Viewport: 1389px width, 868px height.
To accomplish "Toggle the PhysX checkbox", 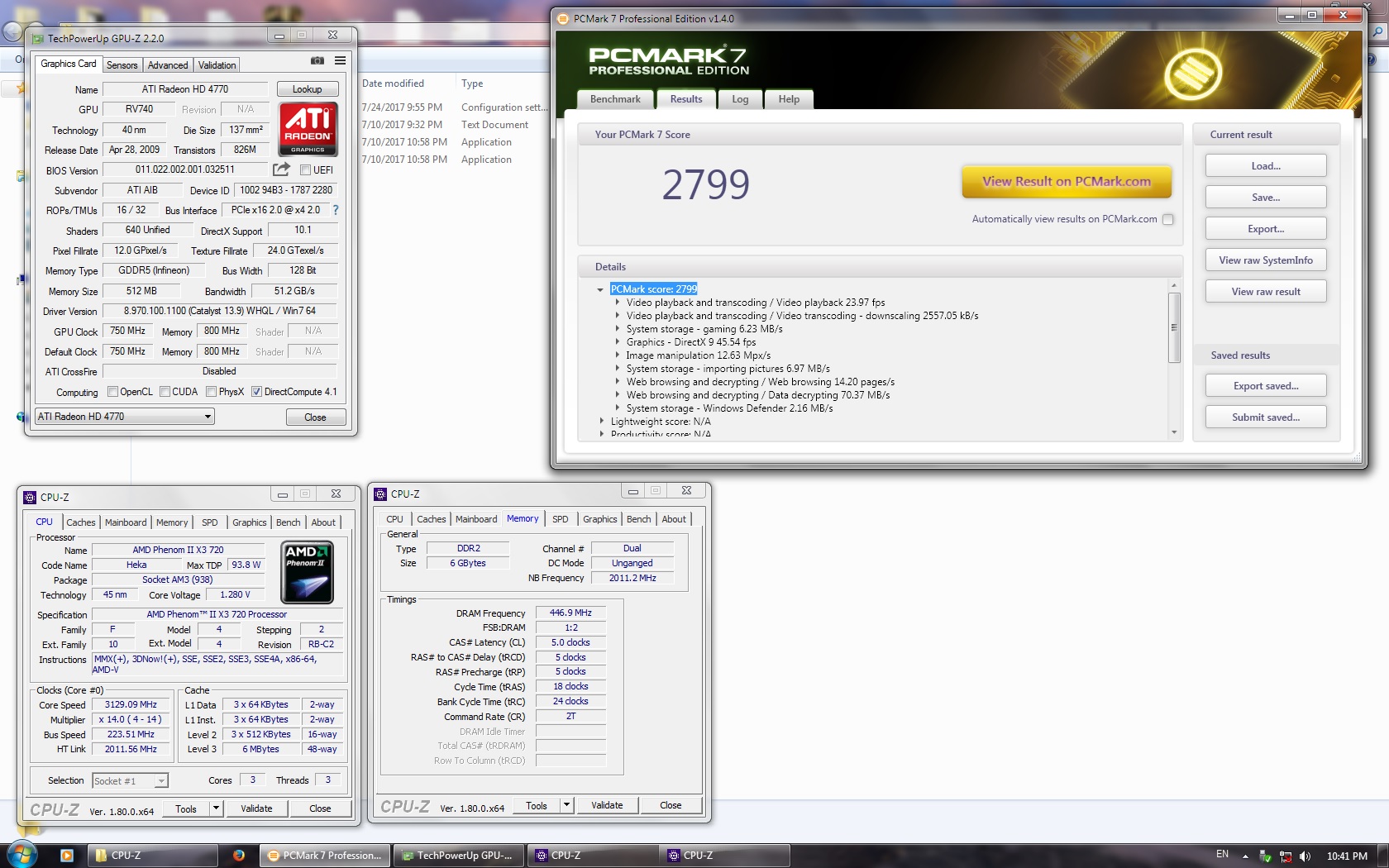I will point(212,392).
